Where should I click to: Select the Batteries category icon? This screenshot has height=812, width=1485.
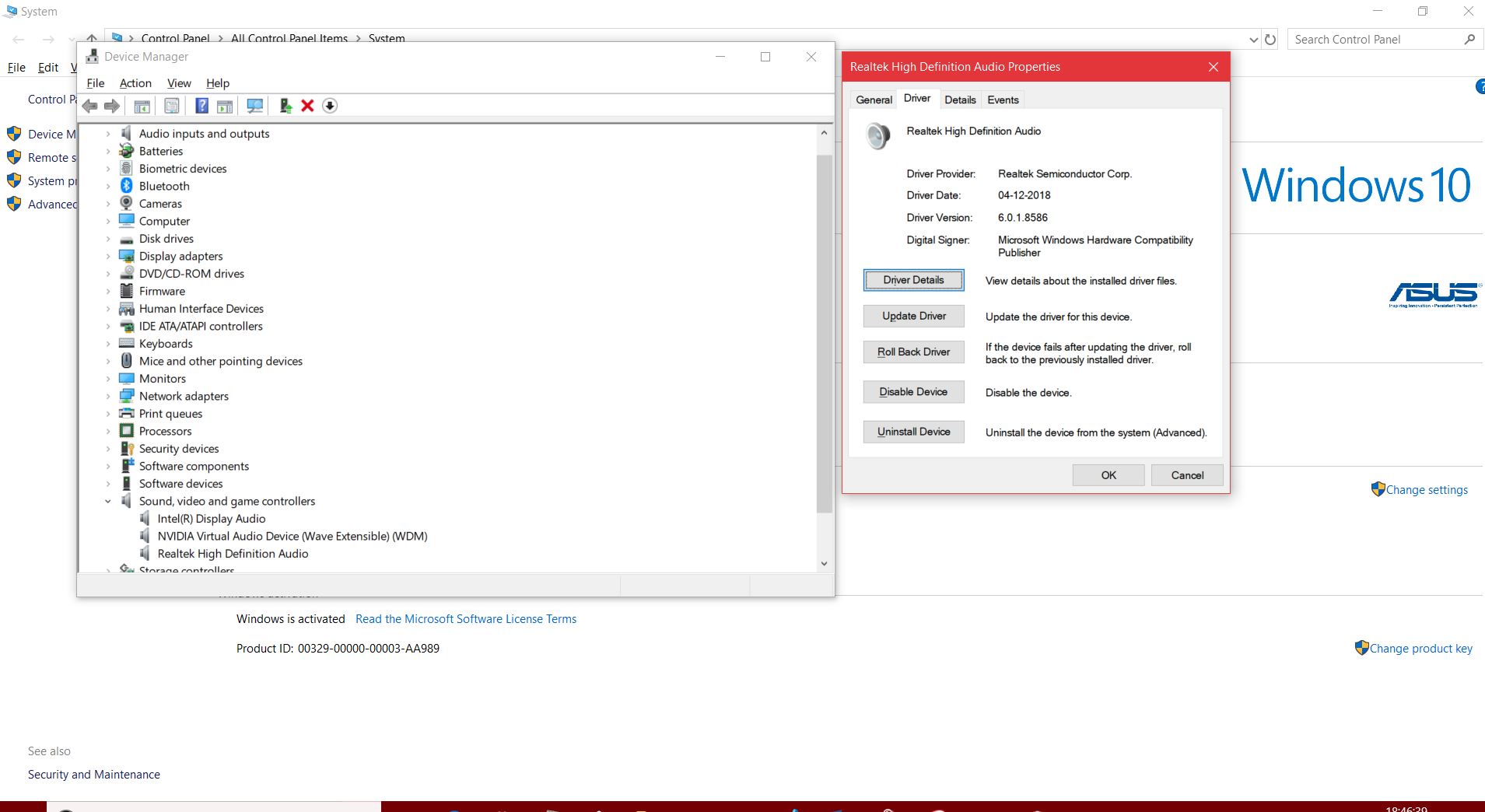point(127,151)
